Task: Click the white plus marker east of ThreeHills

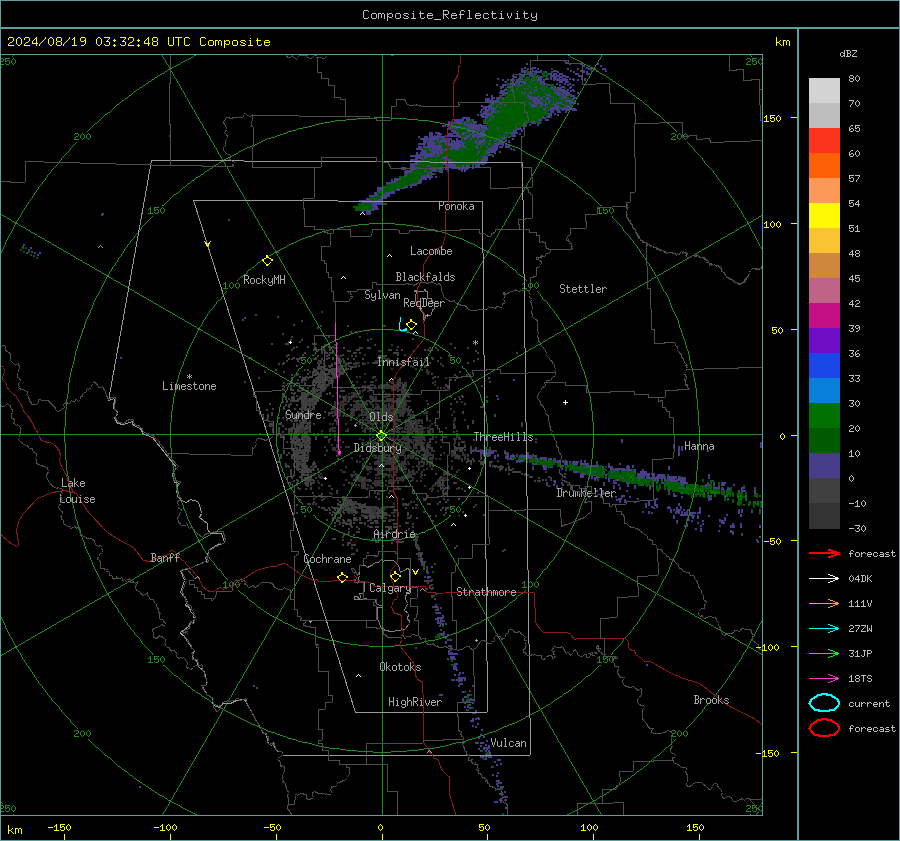Action: (565, 402)
